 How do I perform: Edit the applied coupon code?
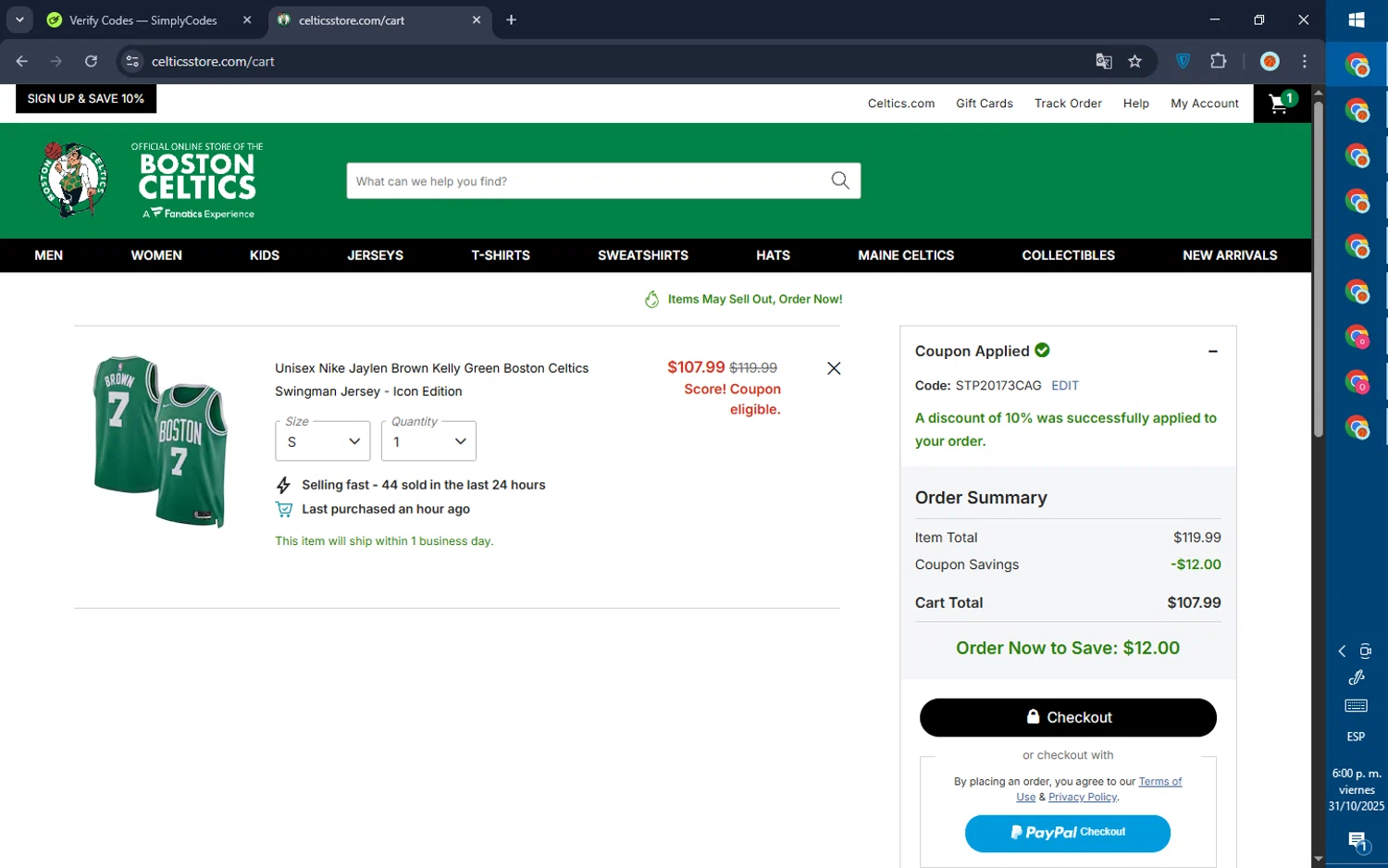click(x=1065, y=386)
